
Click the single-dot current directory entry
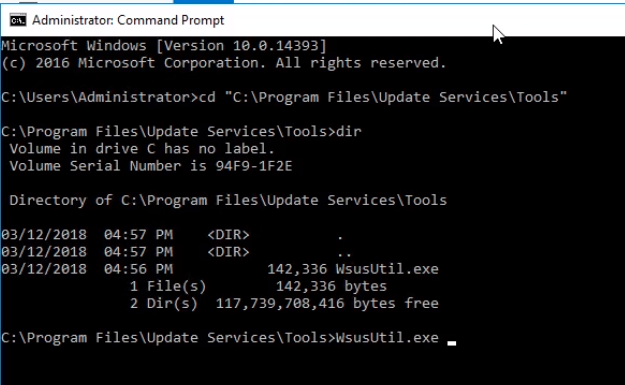tap(340, 237)
